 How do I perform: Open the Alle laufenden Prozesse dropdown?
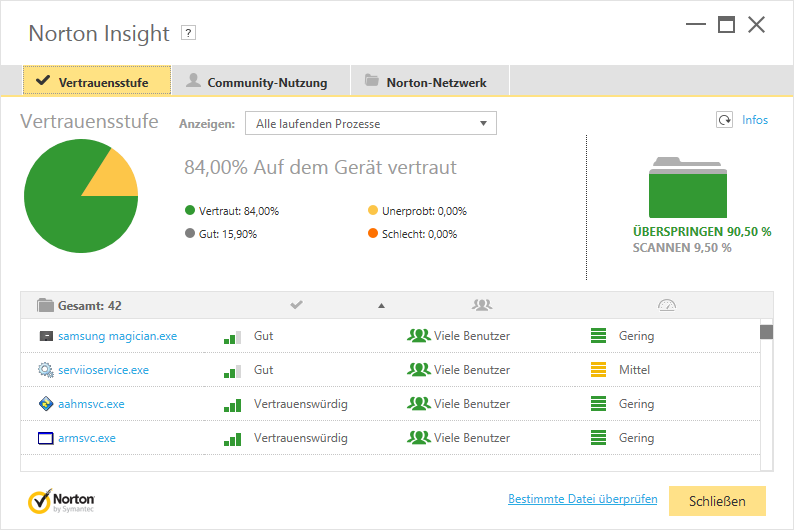(x=371, y=124)
